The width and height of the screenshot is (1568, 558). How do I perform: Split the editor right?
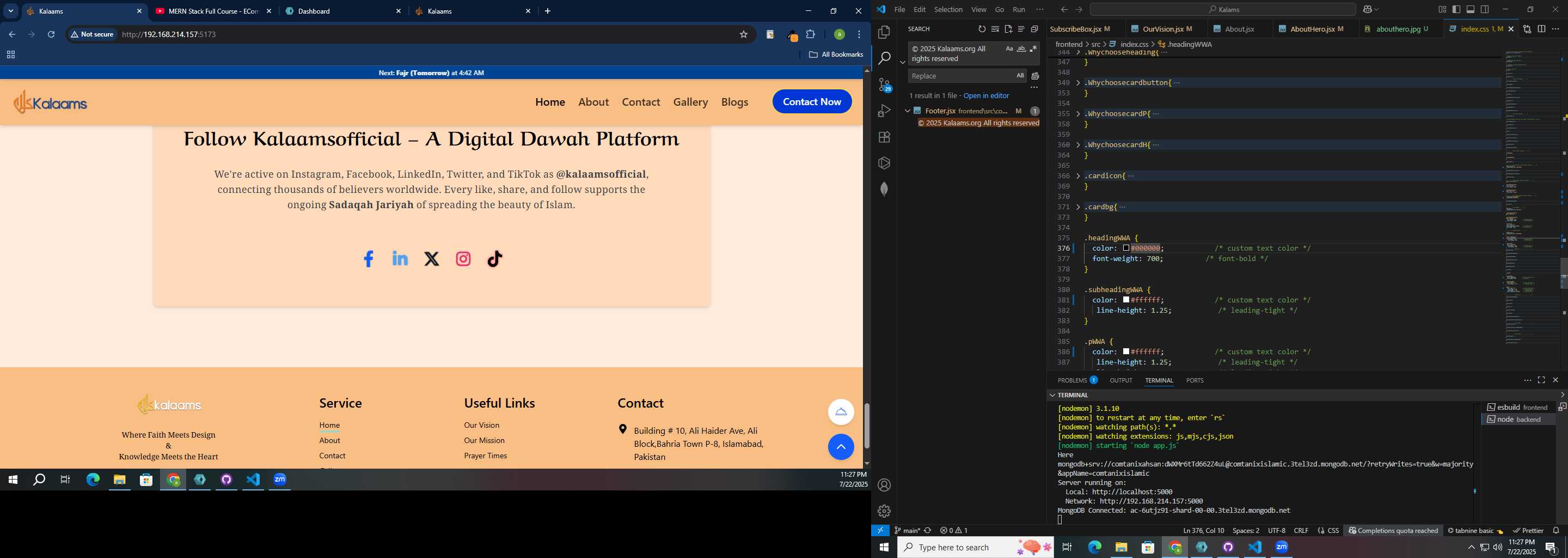[1541, 29]
